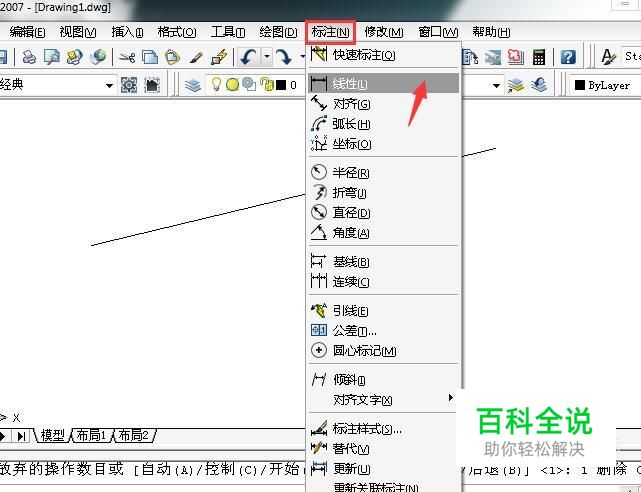Toggle layer 0 lock padlock icon
The width and height of the screenshot is (641, 492).
click(267, 84)
